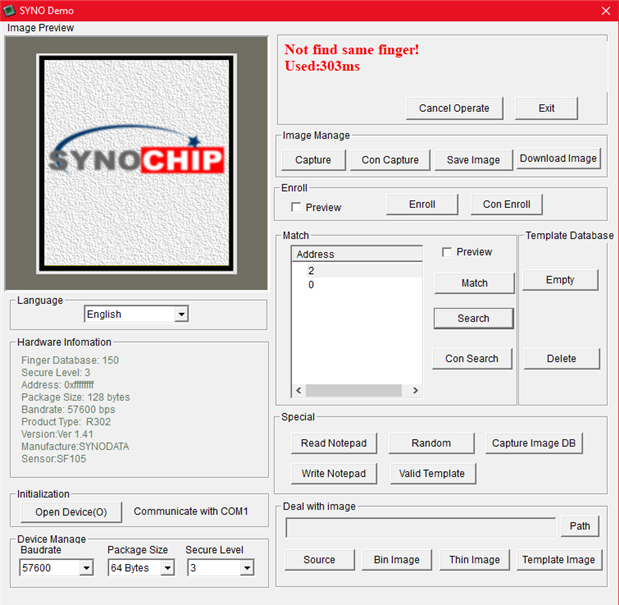Click the Exit button
Screen dimensions: 619x605
click(546, 108)
